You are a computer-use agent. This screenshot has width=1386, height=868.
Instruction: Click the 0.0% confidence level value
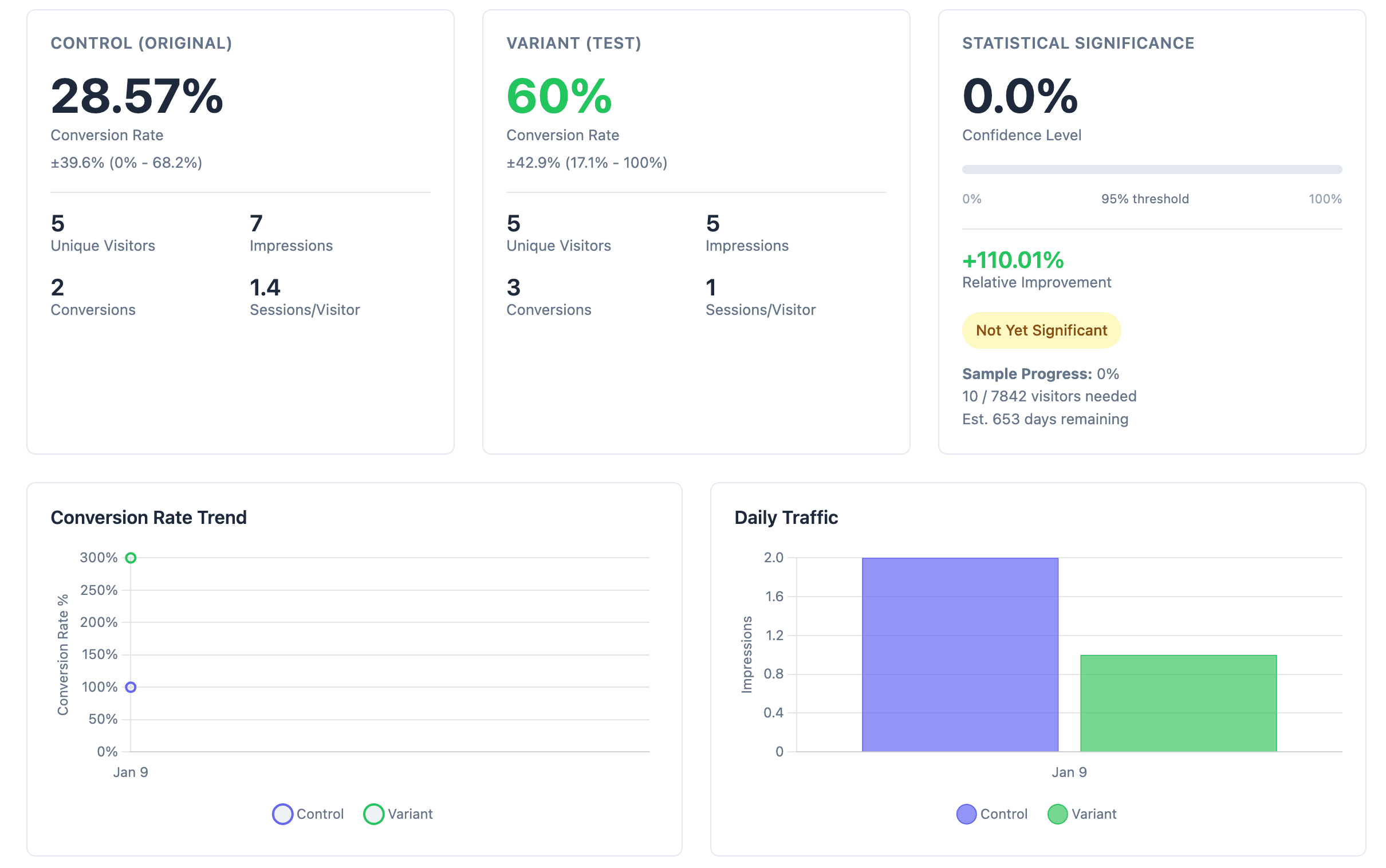coord(1020,96)
